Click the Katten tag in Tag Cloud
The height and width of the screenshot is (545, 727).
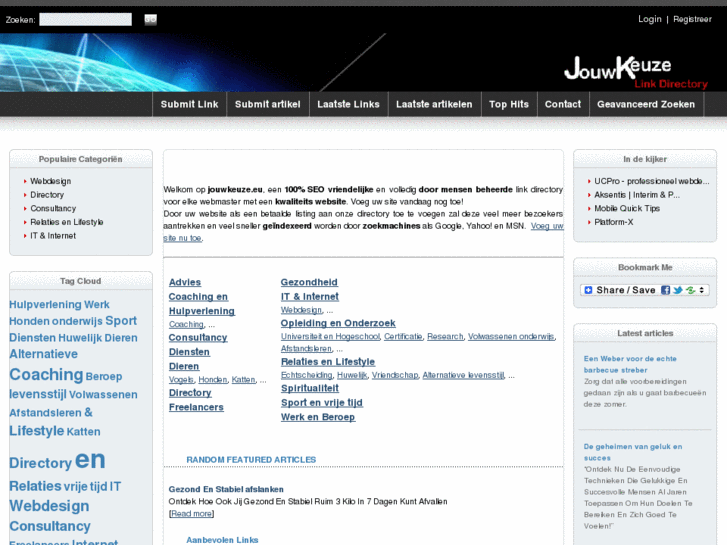point(83,432)
